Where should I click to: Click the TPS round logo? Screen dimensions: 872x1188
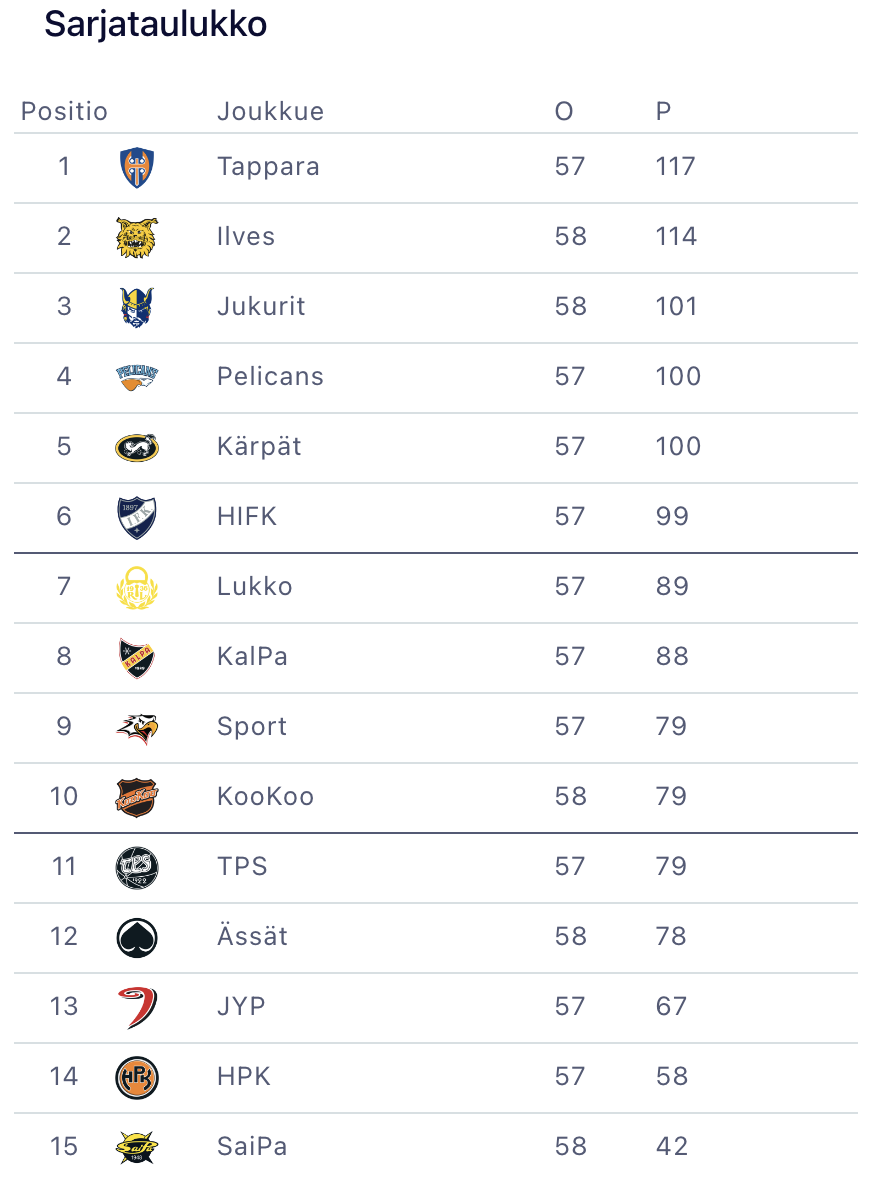pyautogui.click(x=137, y=867)
